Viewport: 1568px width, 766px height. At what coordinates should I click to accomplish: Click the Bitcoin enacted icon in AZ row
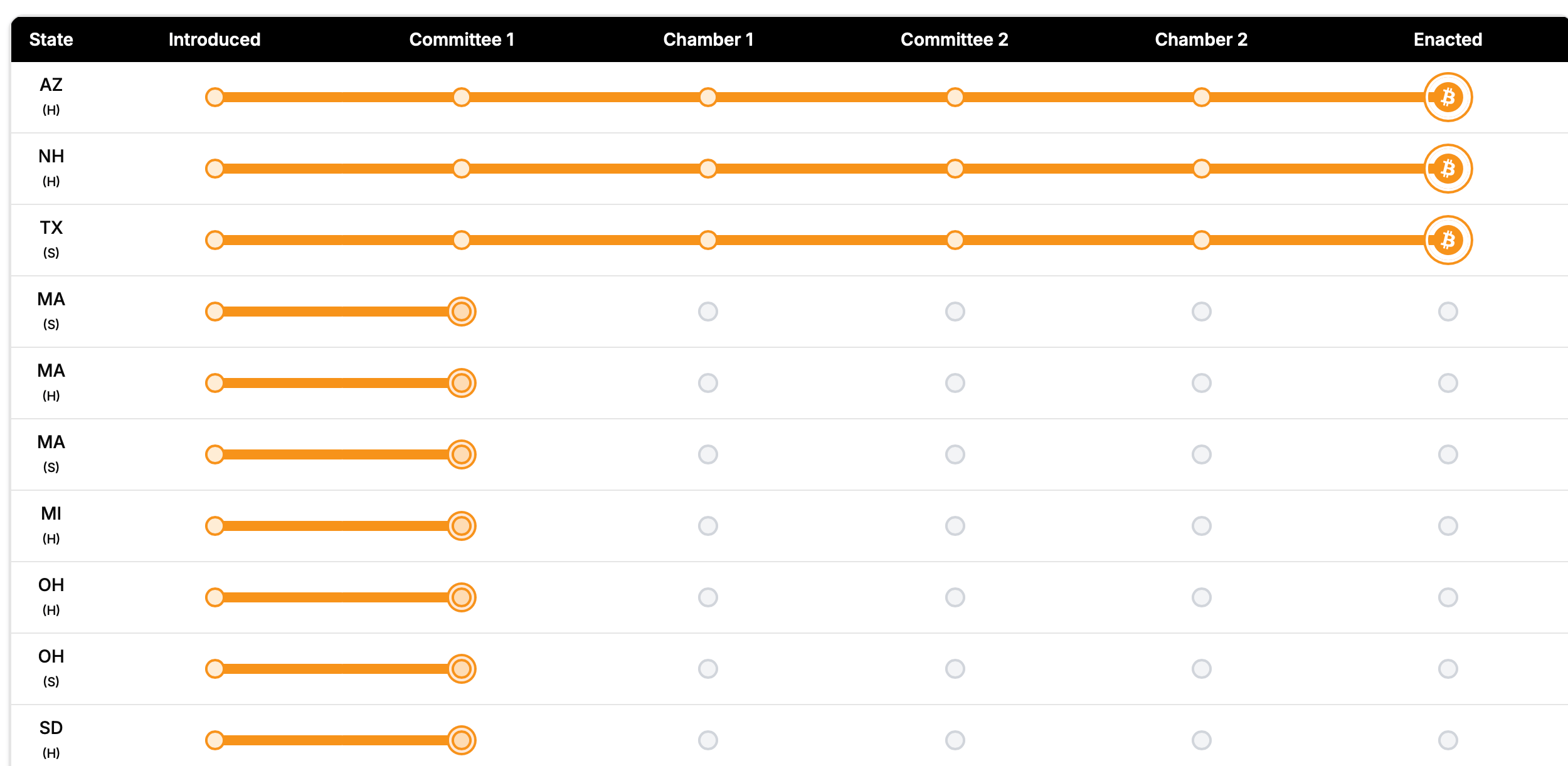[1447, 97]
